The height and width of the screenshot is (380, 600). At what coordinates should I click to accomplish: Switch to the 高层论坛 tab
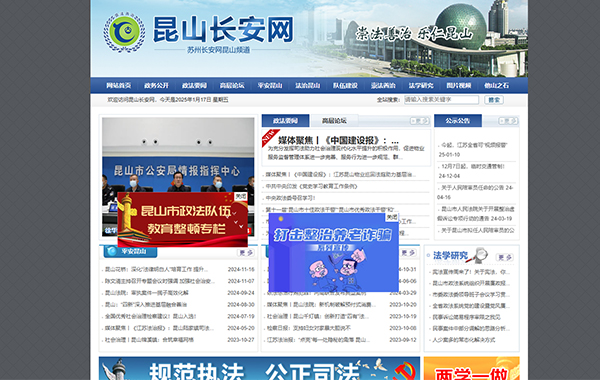coord(334,121)
